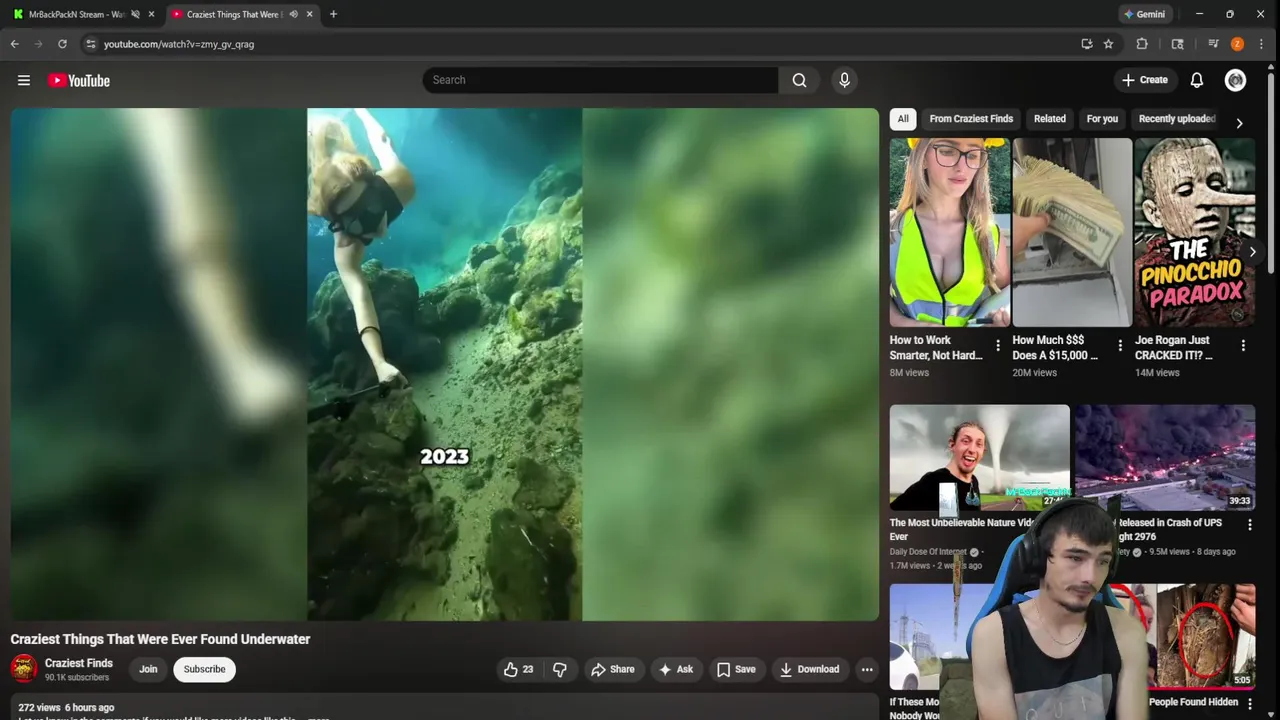This screenshot has width=1280, height=720.
Task: Select the All filter chip
Action: [903, 119]
